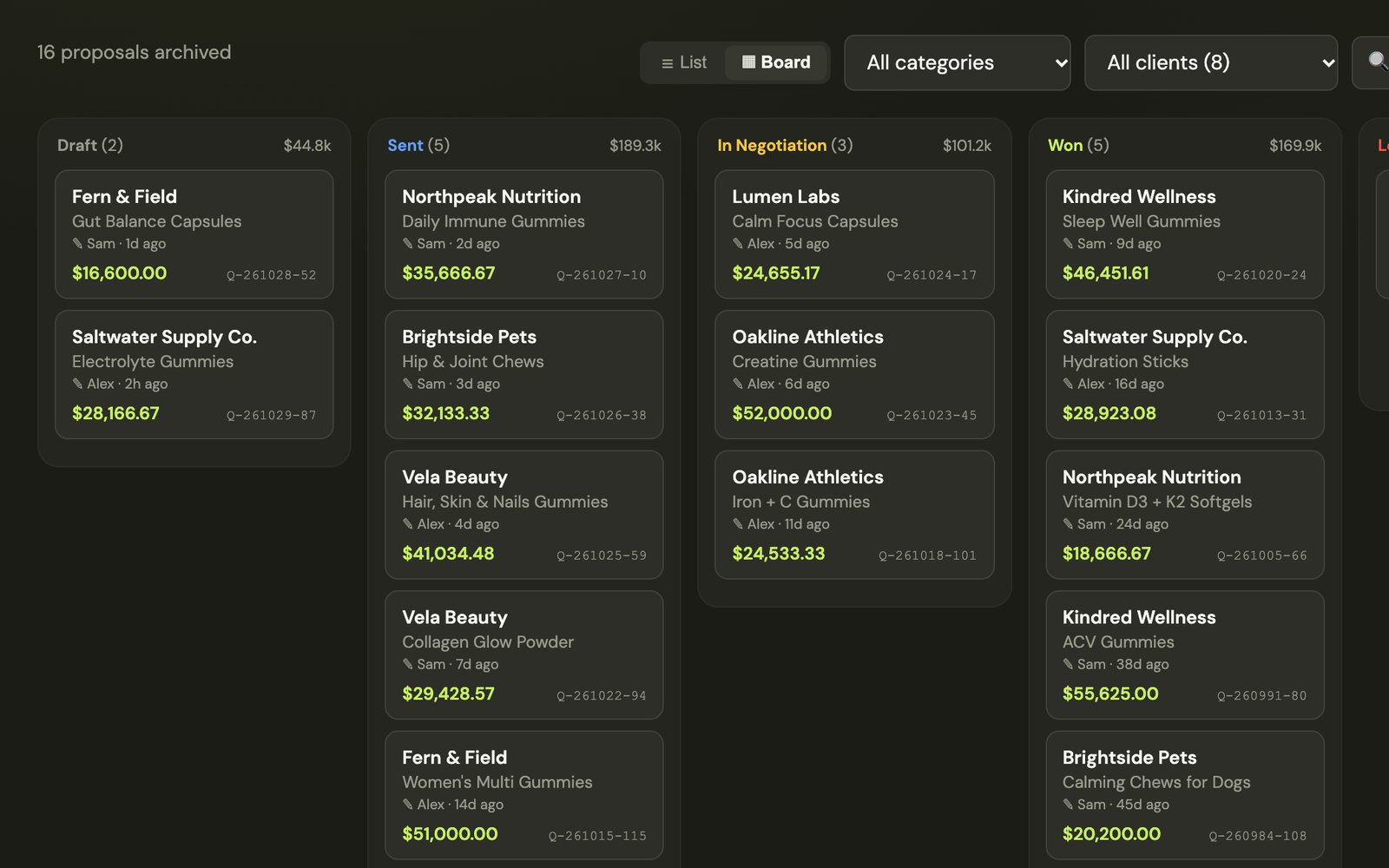Select Iron + C Gummies proposal
Screen dimensions: 1389x868
point(854,515)
